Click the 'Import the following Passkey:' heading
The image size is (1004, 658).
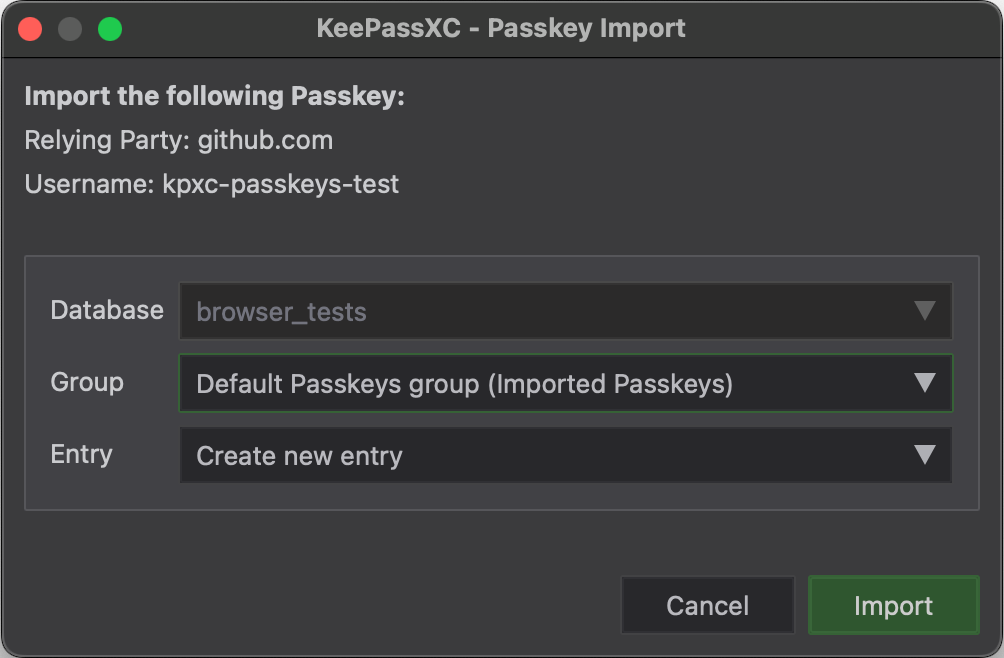pos(215,96)
